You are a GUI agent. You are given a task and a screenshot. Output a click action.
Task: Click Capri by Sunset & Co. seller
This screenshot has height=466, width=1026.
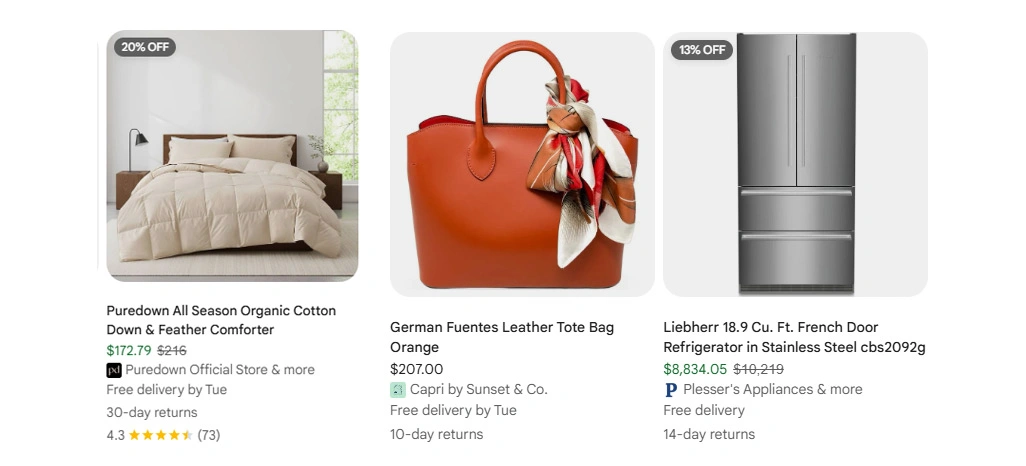(x=478, y=389)
